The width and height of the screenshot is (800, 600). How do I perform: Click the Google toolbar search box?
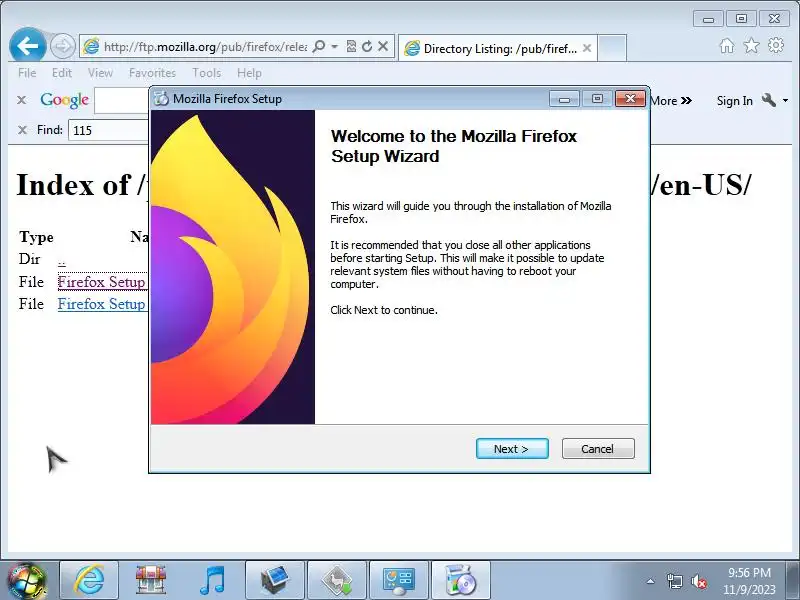point(121,101)
